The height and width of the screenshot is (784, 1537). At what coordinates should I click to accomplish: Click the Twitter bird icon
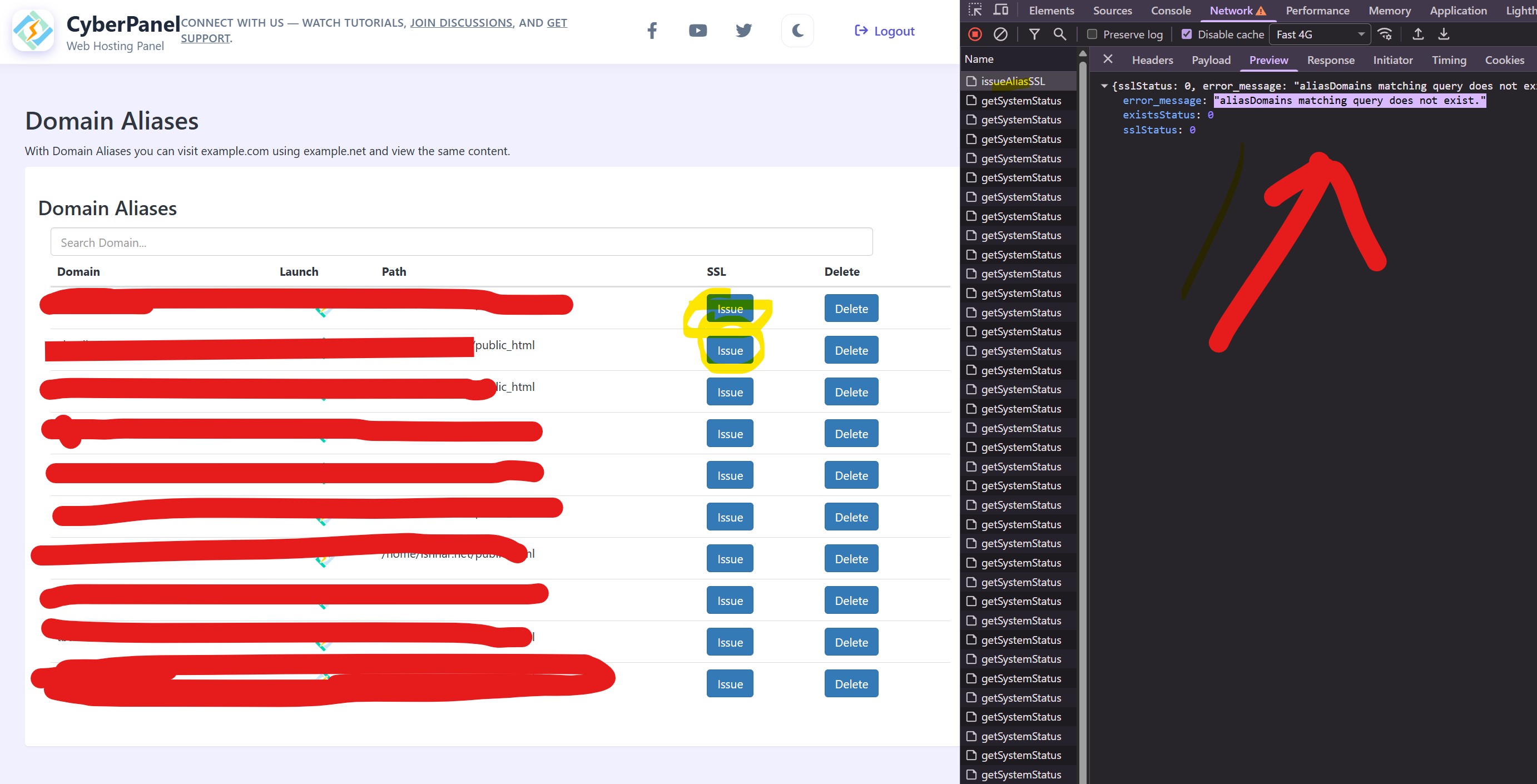tap(743, 31)
